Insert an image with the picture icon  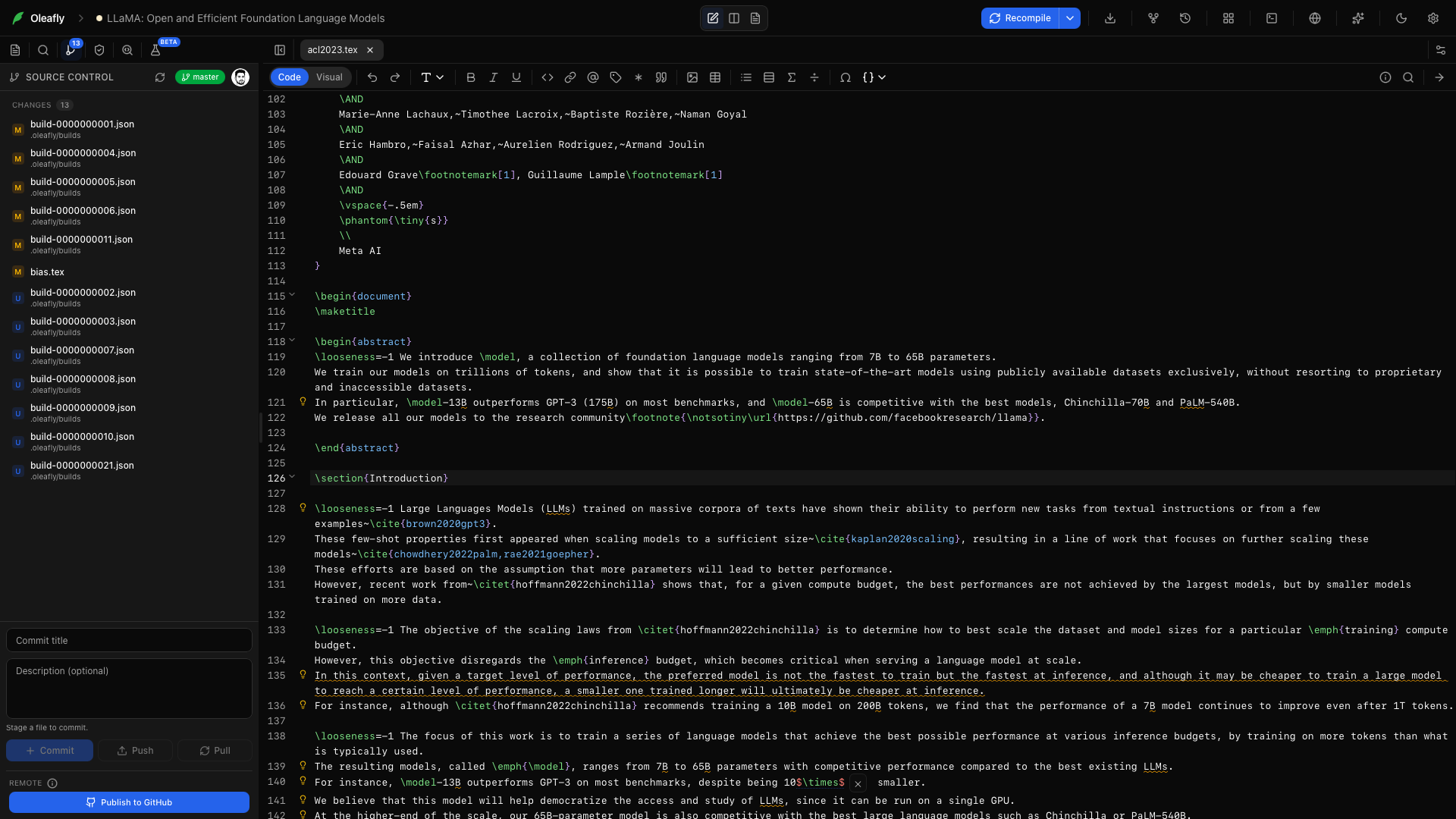click(692, 77)
